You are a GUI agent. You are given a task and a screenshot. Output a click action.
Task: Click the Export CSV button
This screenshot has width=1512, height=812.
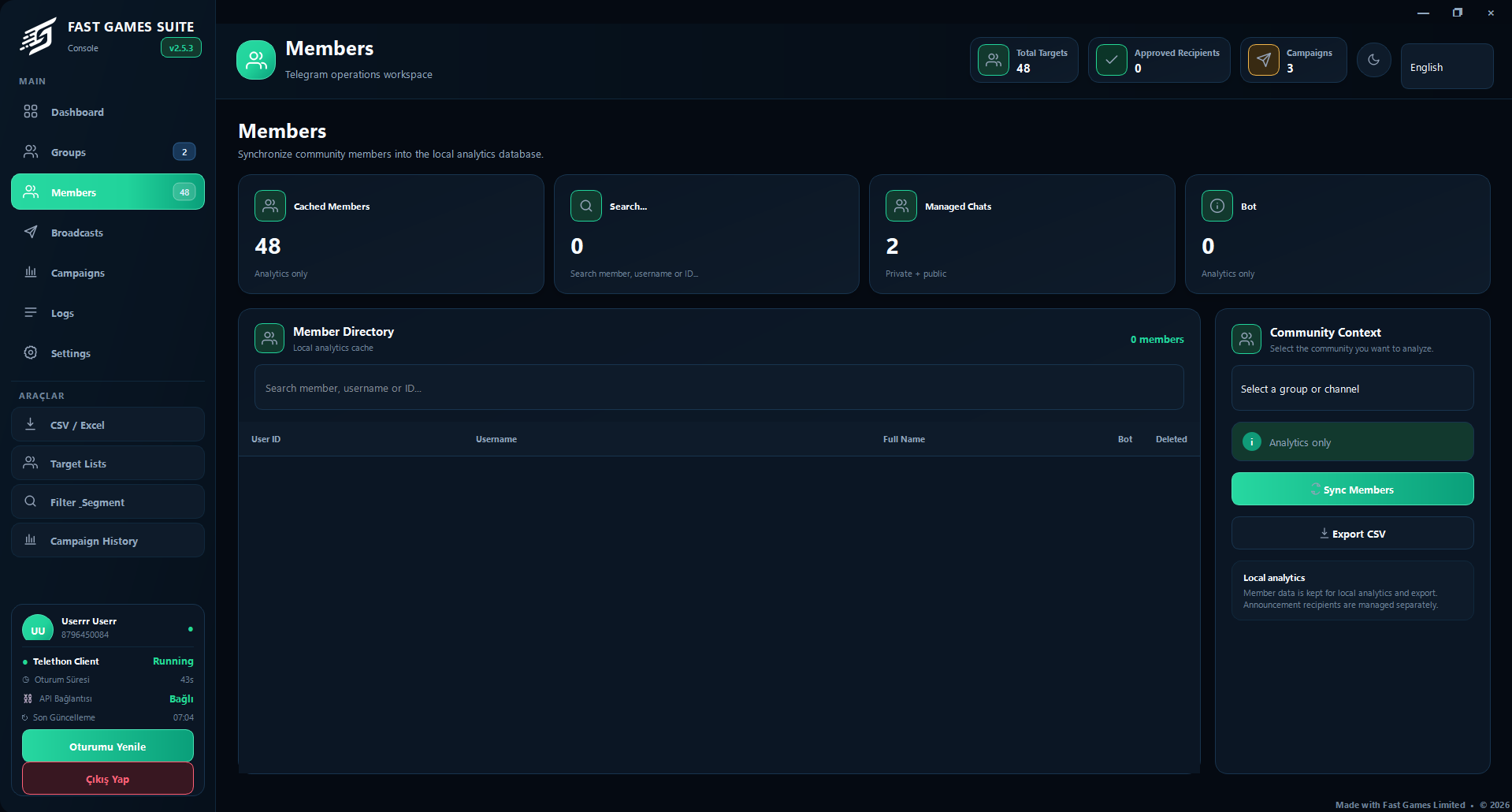1352,534
